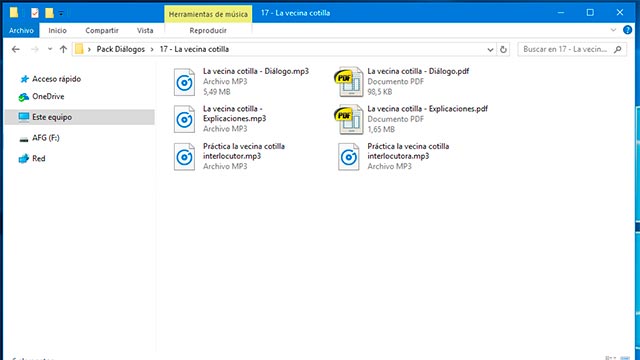Click La vecina cotilla - Diálogo.mp3 filename
Screen dimensions: 640x360
(x=256, y=71)
